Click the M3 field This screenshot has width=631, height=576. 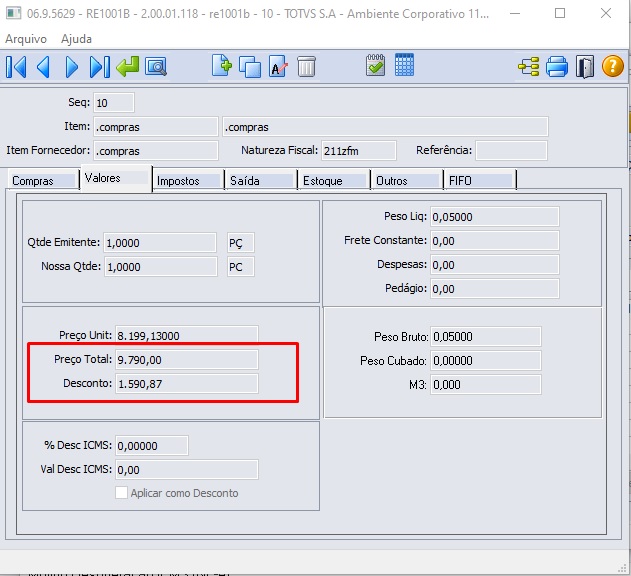tap(486, 384)
